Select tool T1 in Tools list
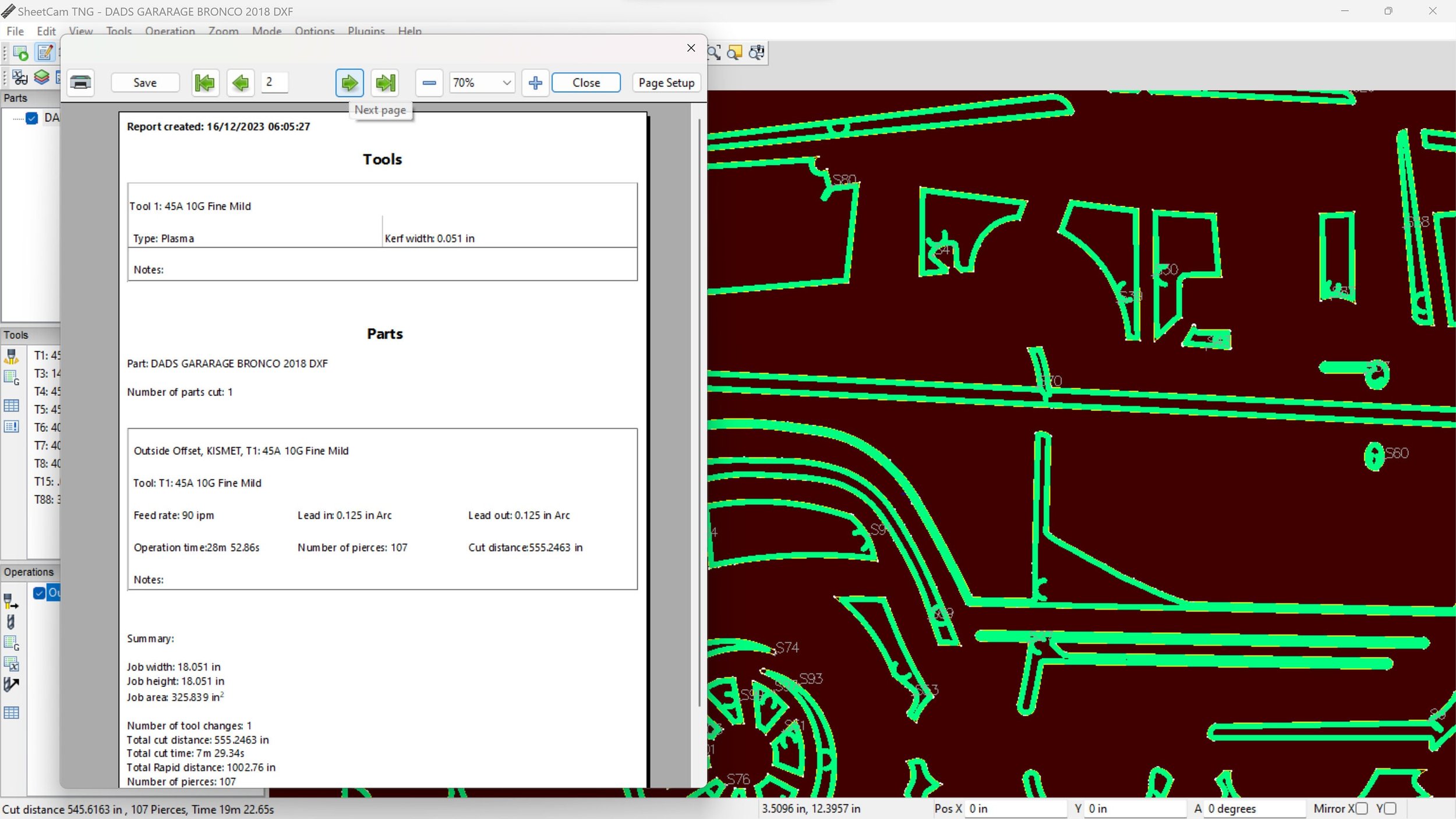 [x=47, y=355]
